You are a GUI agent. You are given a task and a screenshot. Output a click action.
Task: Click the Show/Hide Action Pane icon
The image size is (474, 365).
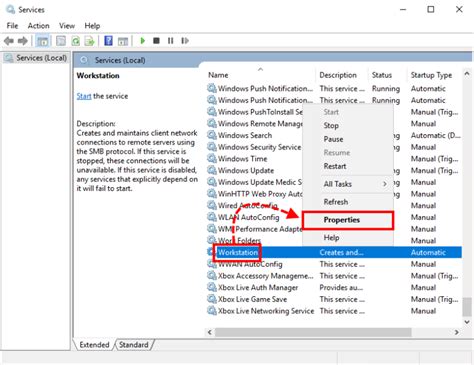pyautogui.click(x=123, y=41)
